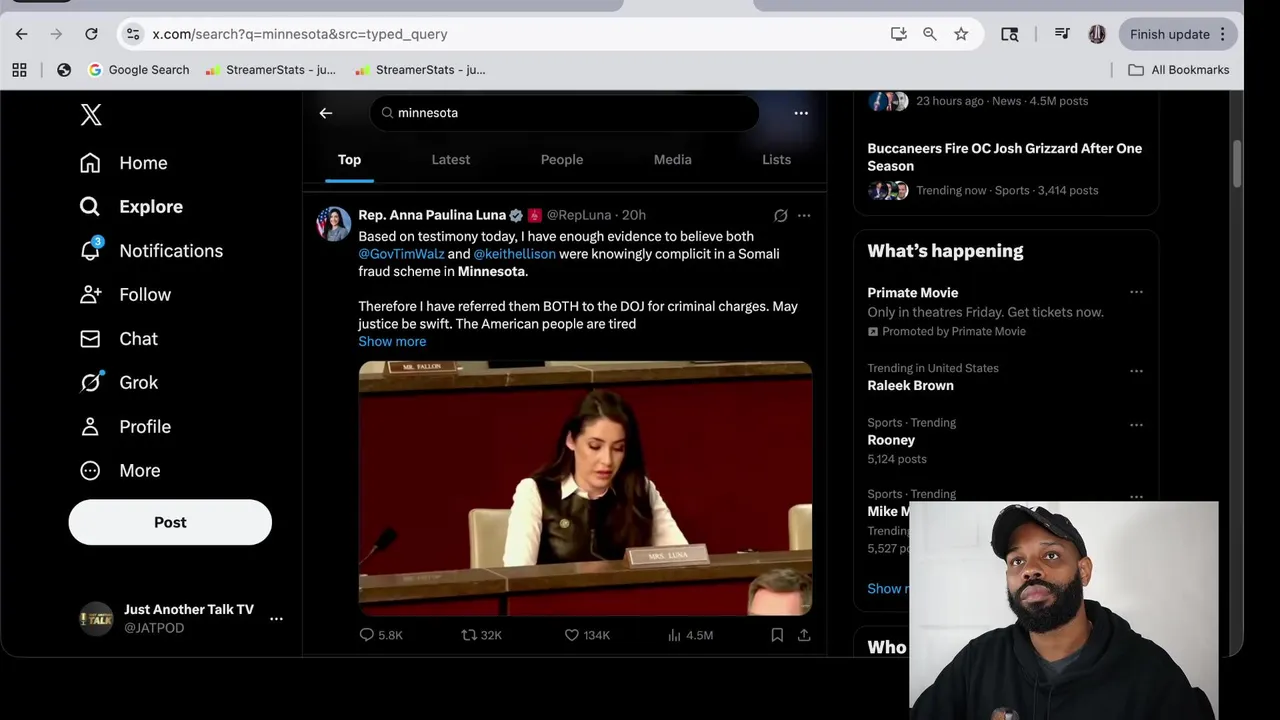Screen dimensions: 1280x720
Task: View site information icon in address bar
Action: tap(133, 34)
